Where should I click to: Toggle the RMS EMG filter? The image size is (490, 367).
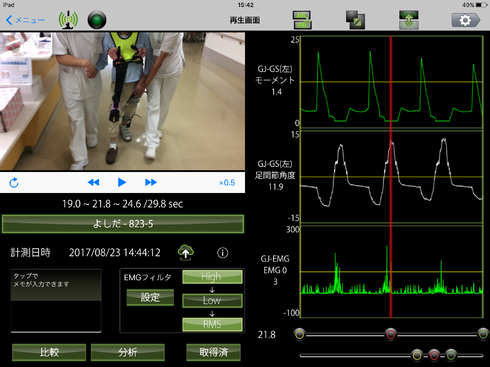212,324
